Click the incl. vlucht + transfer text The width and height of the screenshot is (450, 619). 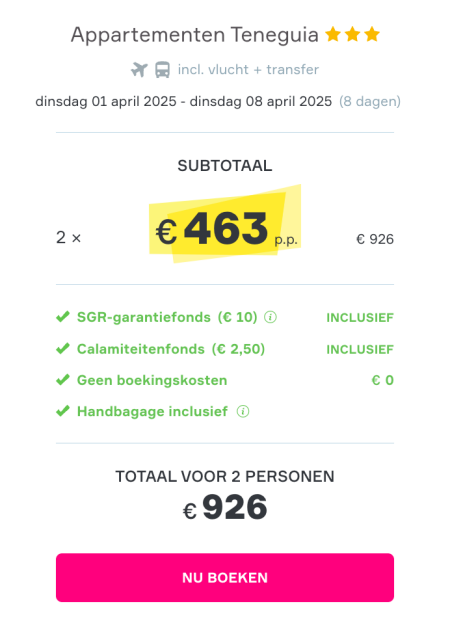pos(248,69)
